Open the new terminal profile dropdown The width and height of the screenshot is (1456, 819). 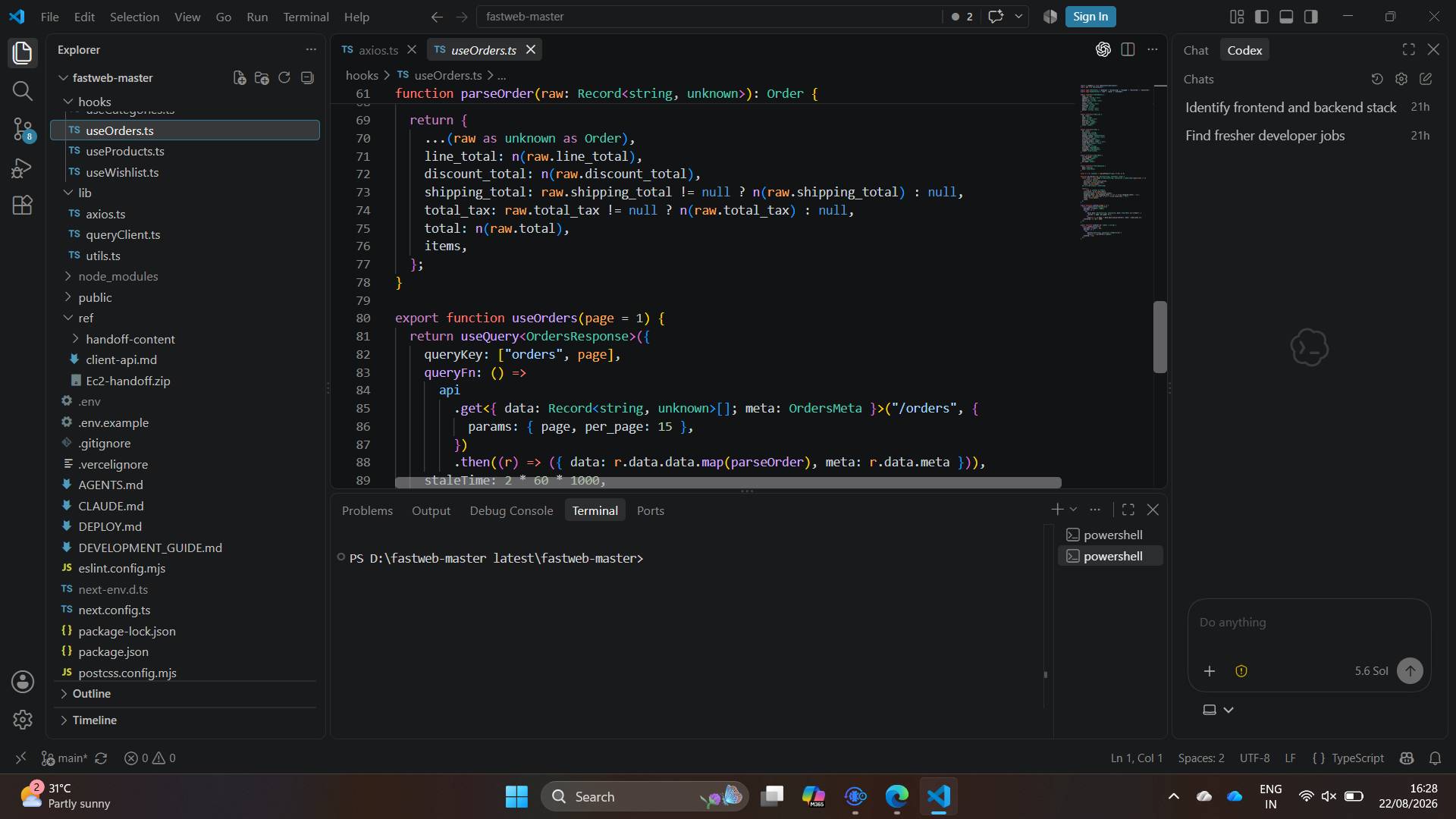[x=1073, y=510]
